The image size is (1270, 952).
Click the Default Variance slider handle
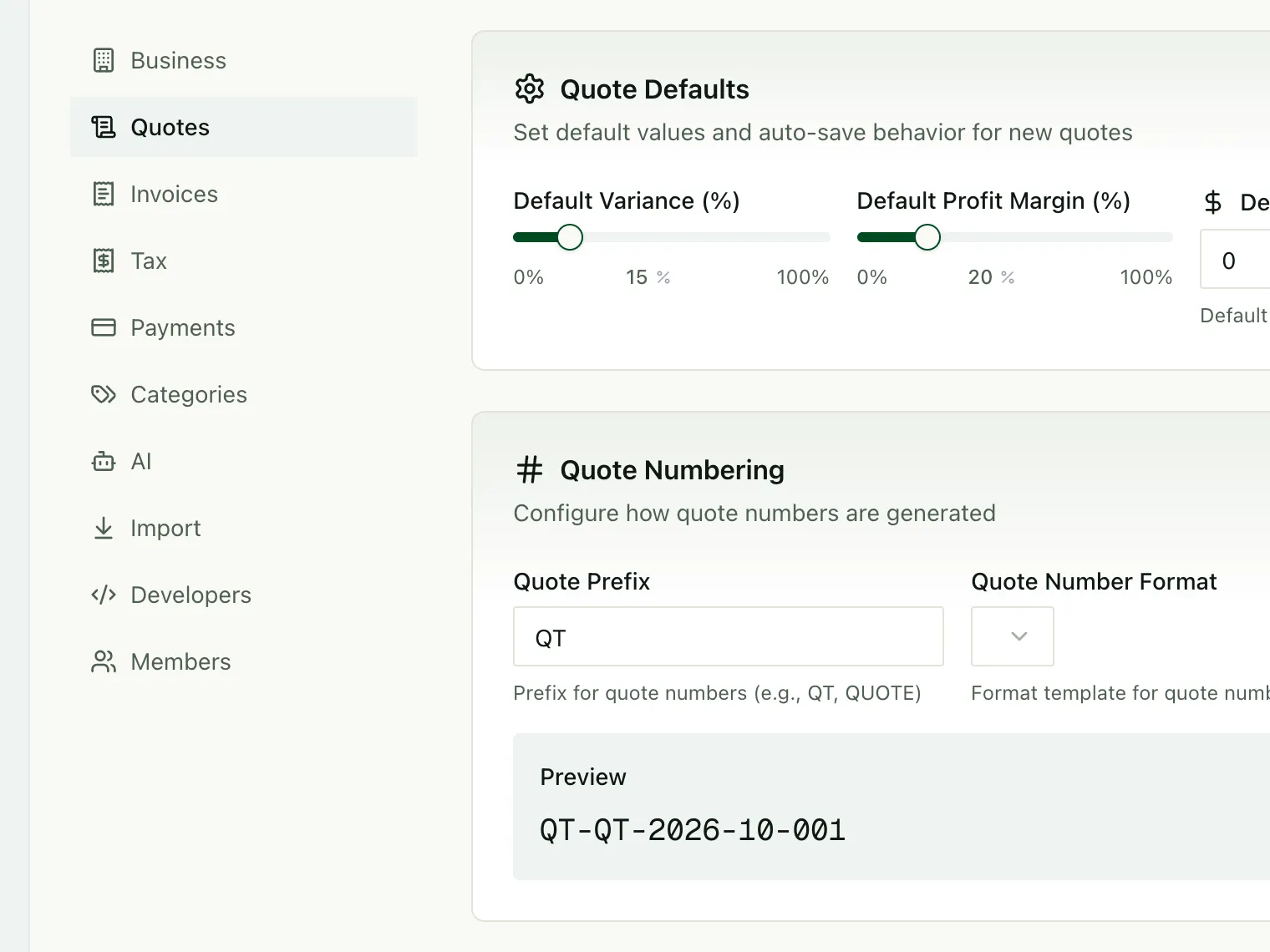570,237
